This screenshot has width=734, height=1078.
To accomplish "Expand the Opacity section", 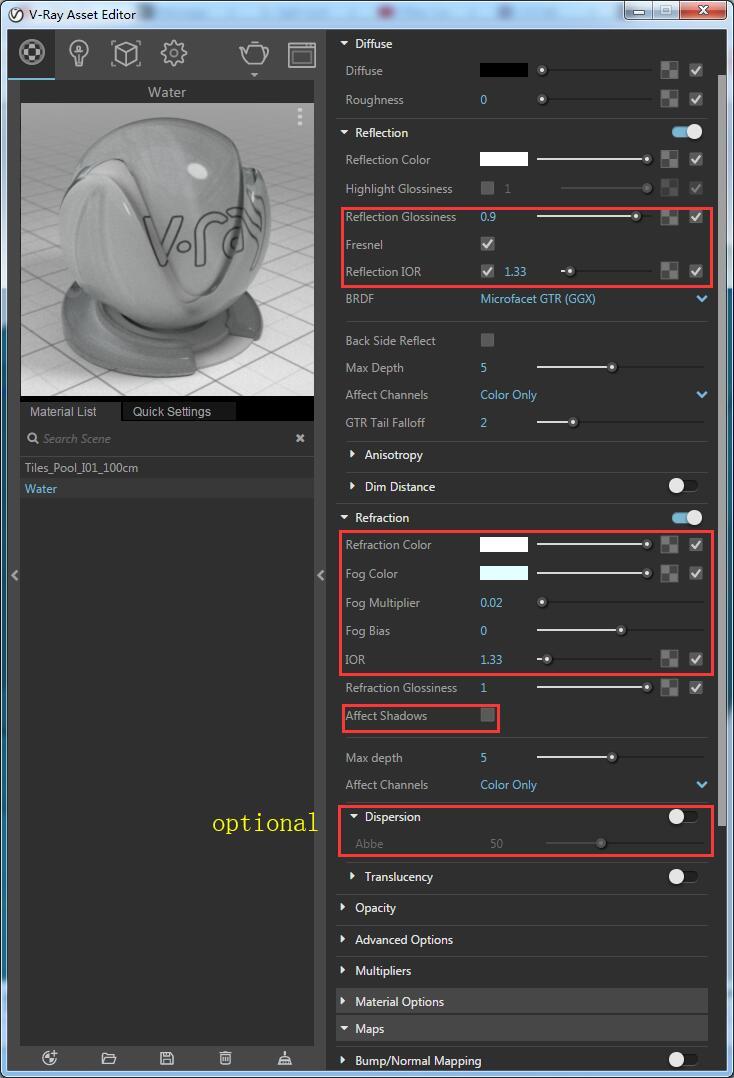I will pos(343,908).
